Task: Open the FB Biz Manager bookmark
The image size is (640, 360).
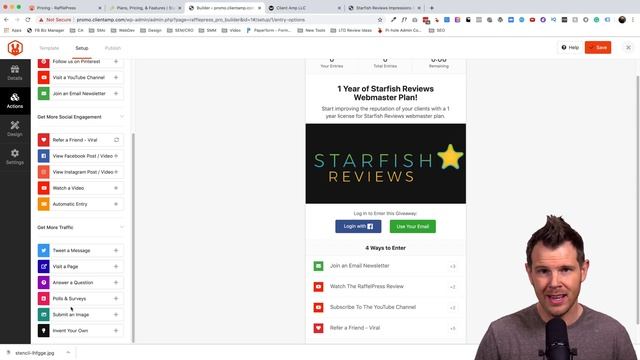Action: pos(45,30)
